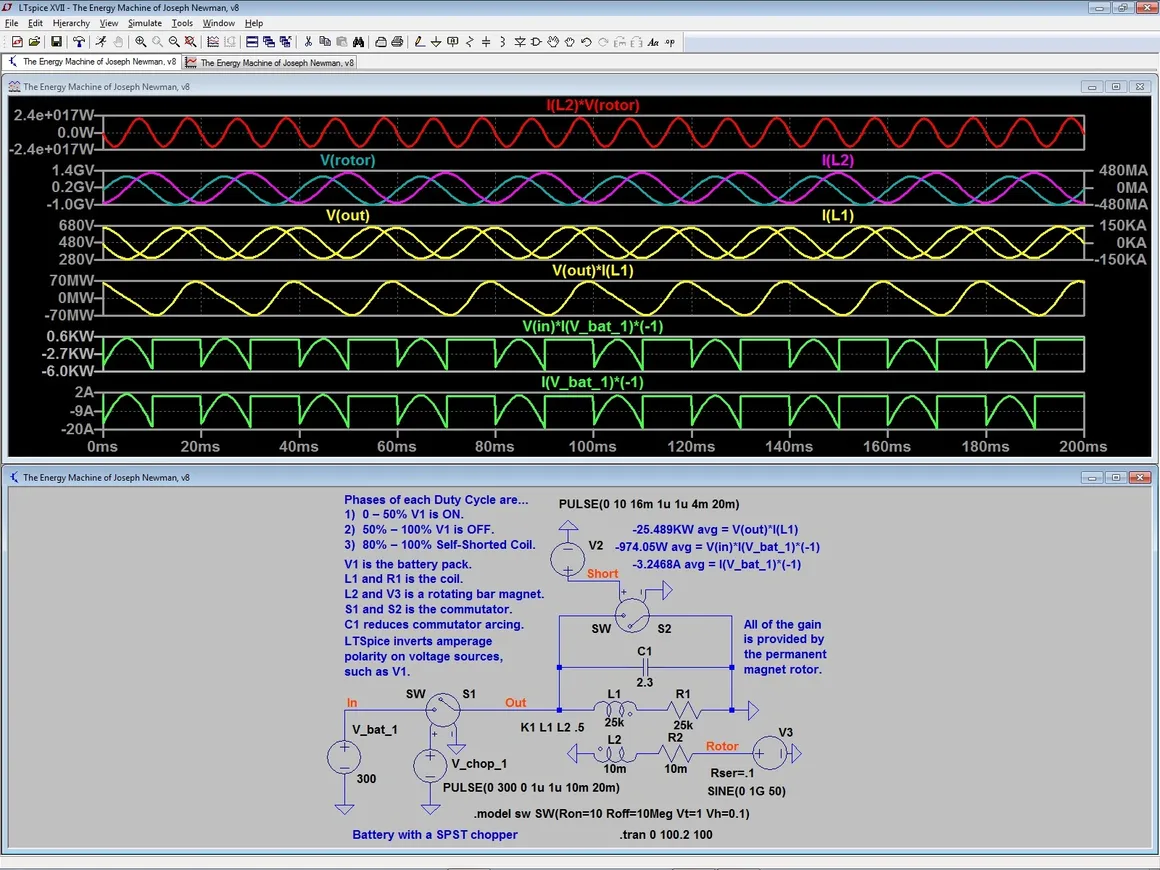The height and width of the screenshot is (870, 1160).
Task: Click the capacitor C1 in the schematic
Action: click(x=645, y=666)
